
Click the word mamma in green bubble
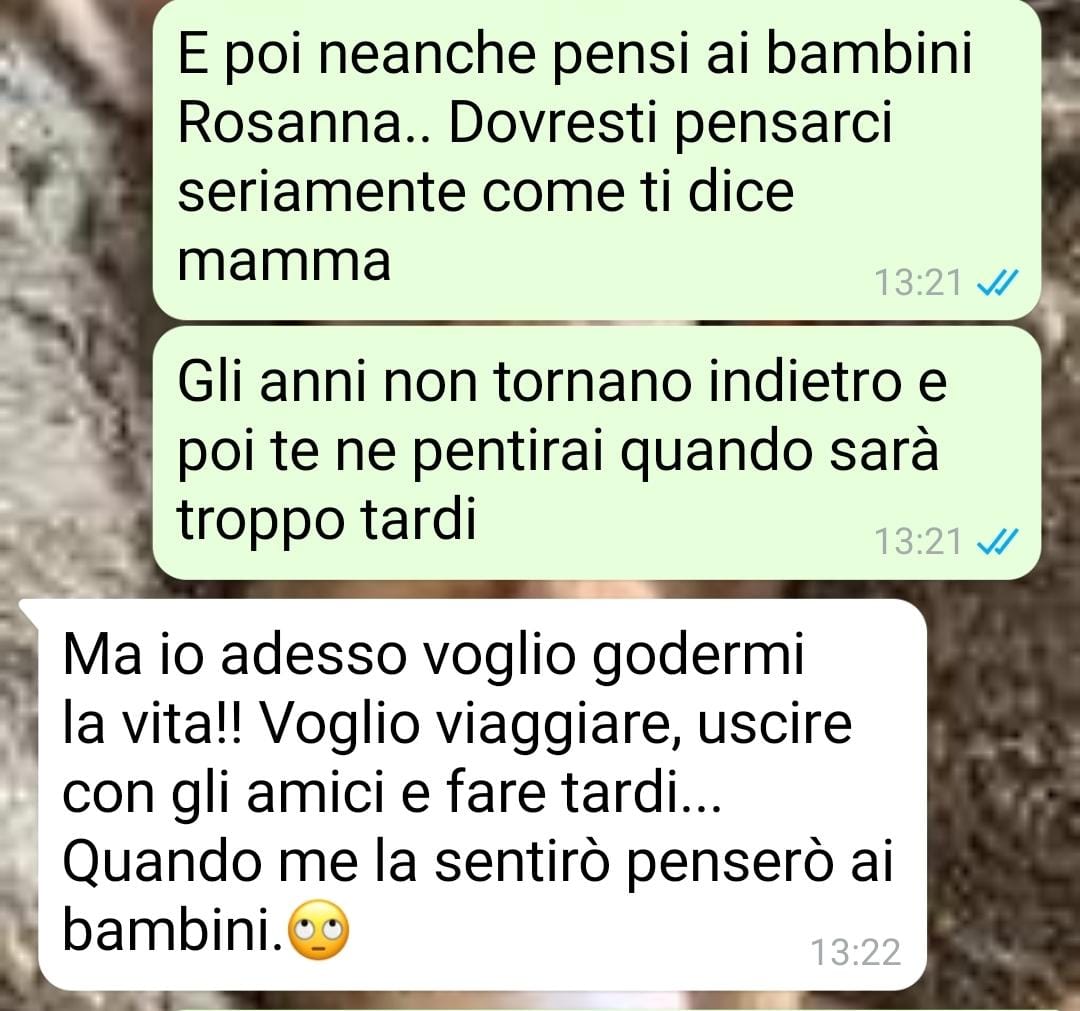(x=284, y=262)
